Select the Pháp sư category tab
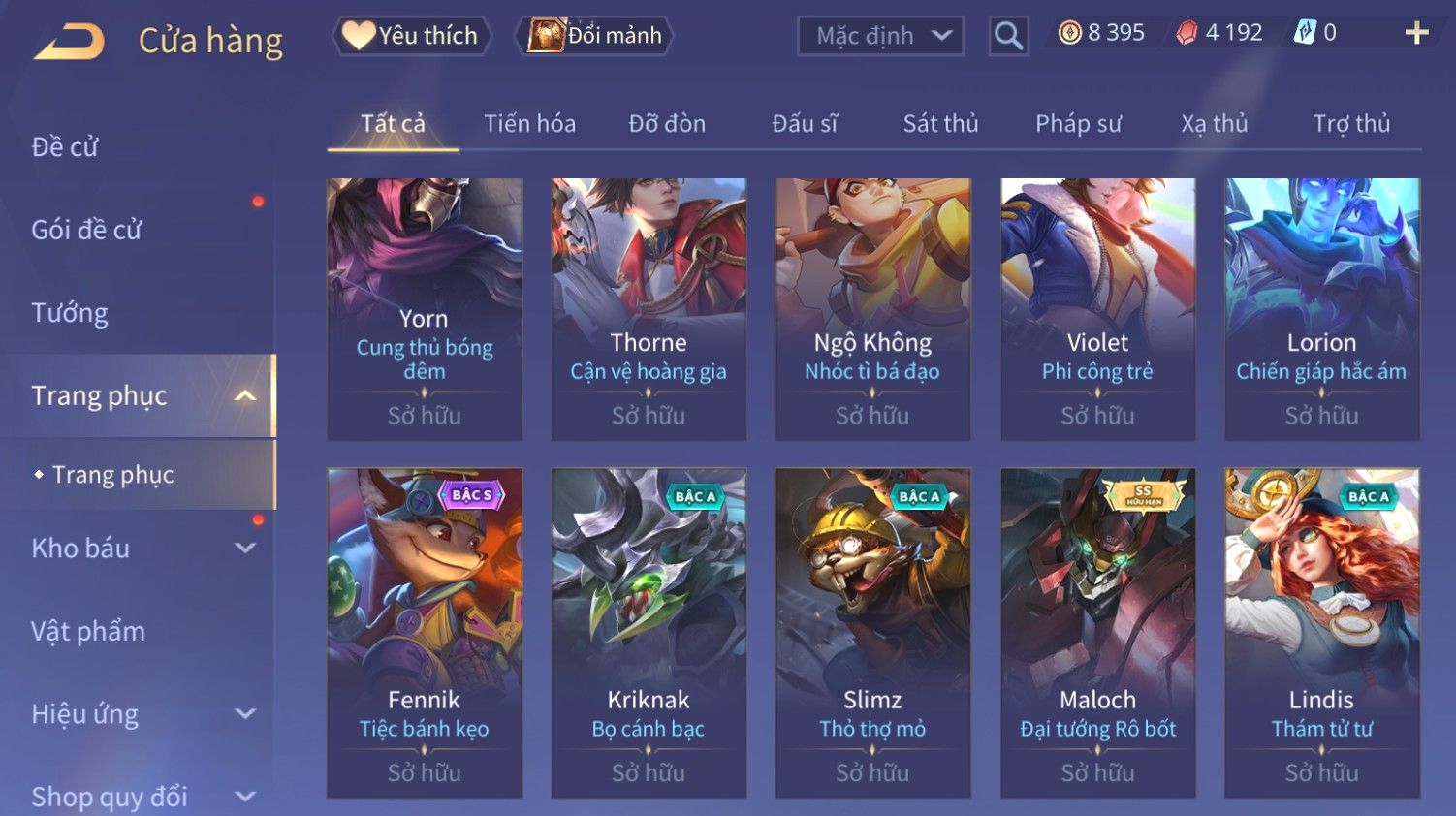Viewport: 1456px width, 816px height. (1078, 124)
